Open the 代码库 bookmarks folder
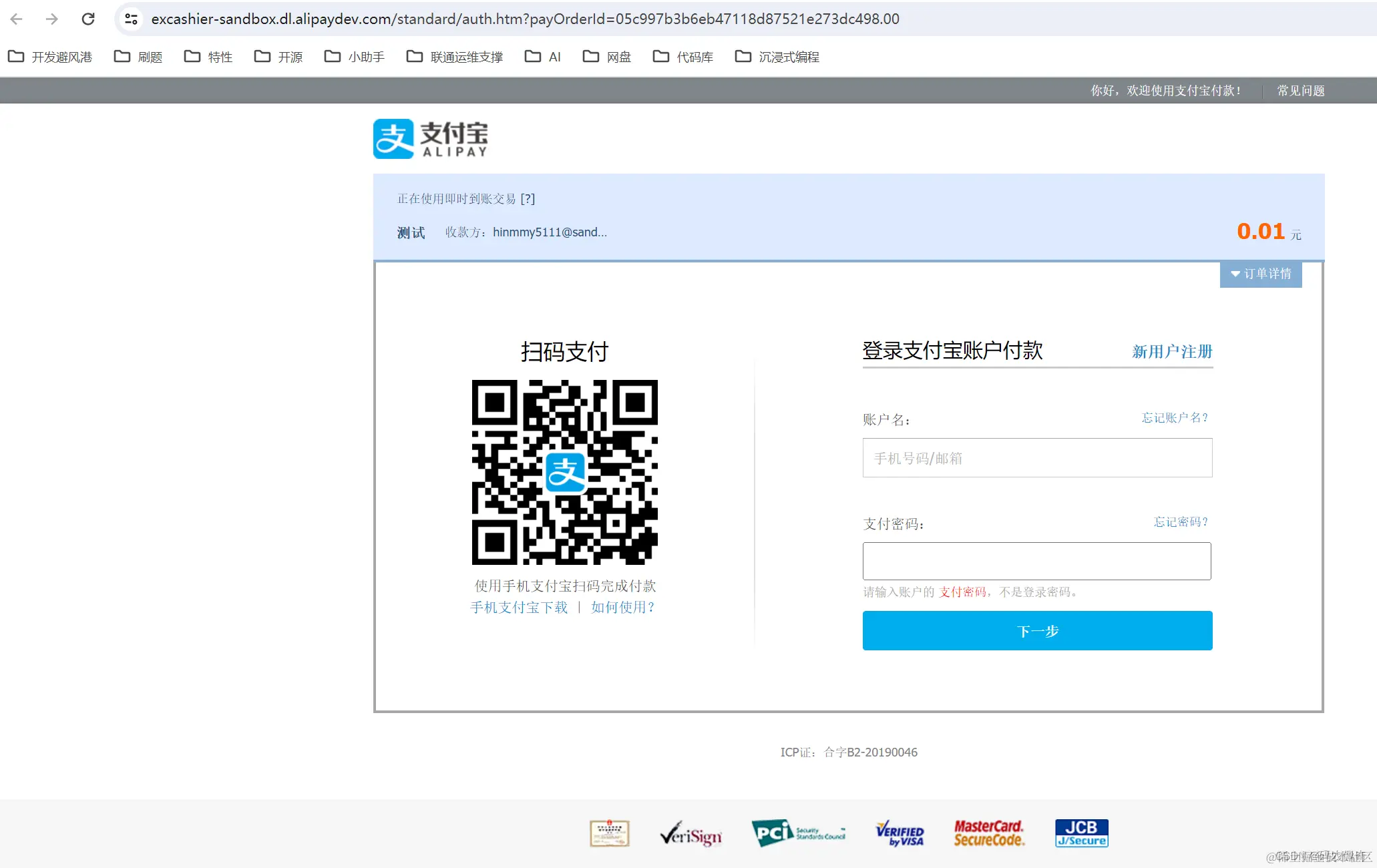The width and height of the screenshot is (1377, 868). (683, 57)
